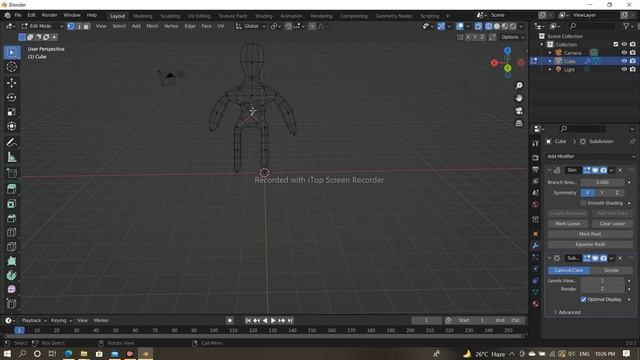Open the Playback dropdown in timeline
Image resolution: width=640 pixels, height=360 pixels.
[34, 320]
